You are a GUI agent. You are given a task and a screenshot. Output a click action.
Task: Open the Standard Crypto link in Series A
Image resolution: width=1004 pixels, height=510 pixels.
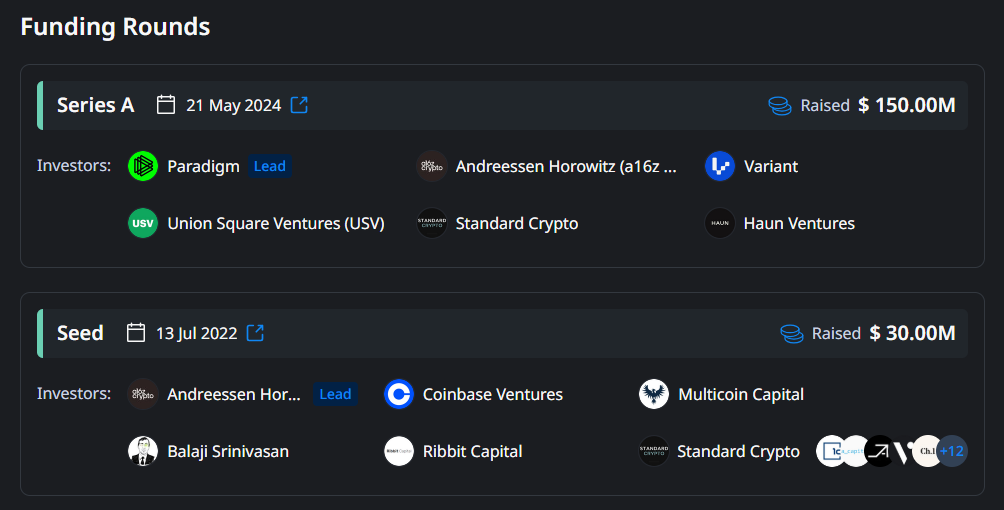(516, 223)
